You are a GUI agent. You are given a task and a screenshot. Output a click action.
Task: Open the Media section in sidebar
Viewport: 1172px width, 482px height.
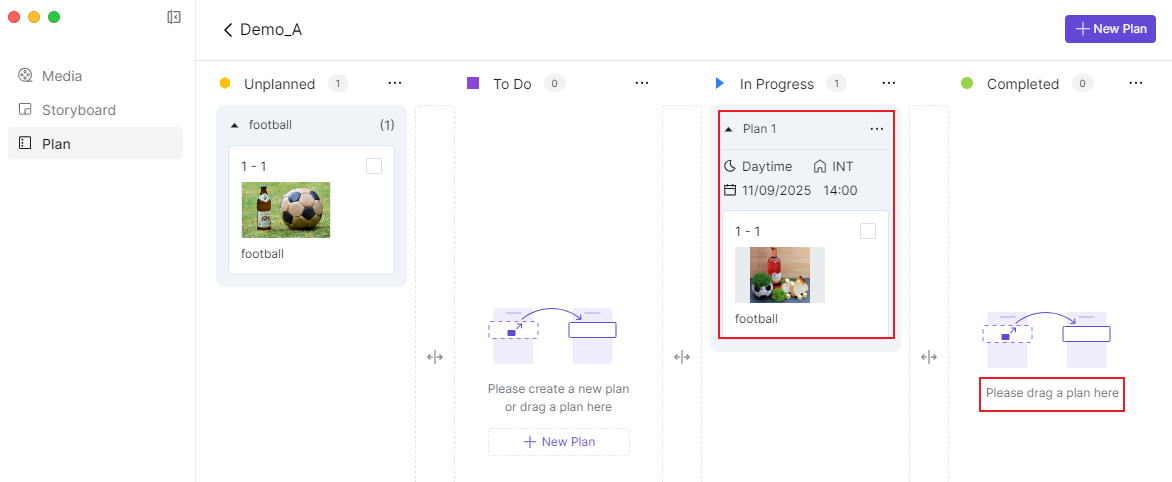coord(61,76)
